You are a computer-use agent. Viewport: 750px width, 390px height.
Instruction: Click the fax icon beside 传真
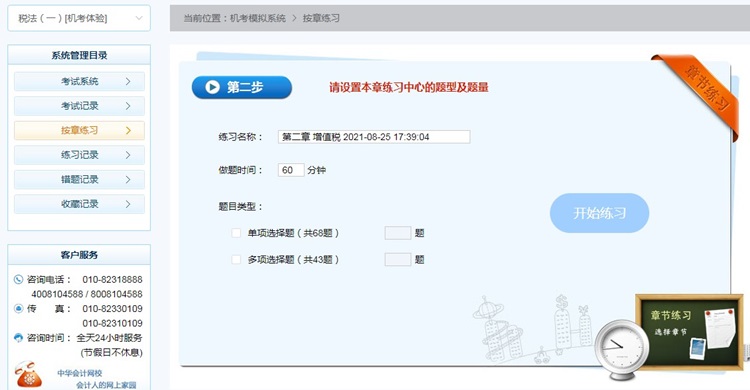[18, 308]
